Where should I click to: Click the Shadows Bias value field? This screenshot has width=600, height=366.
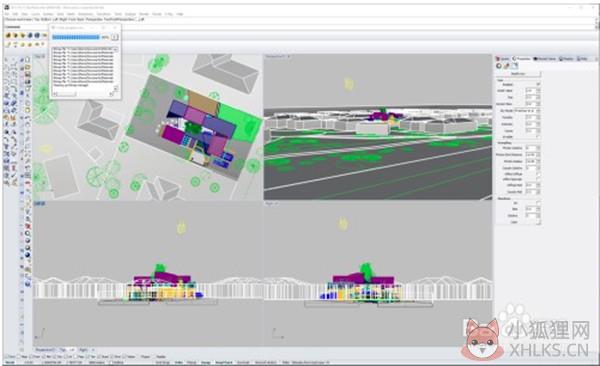point(530,209)
